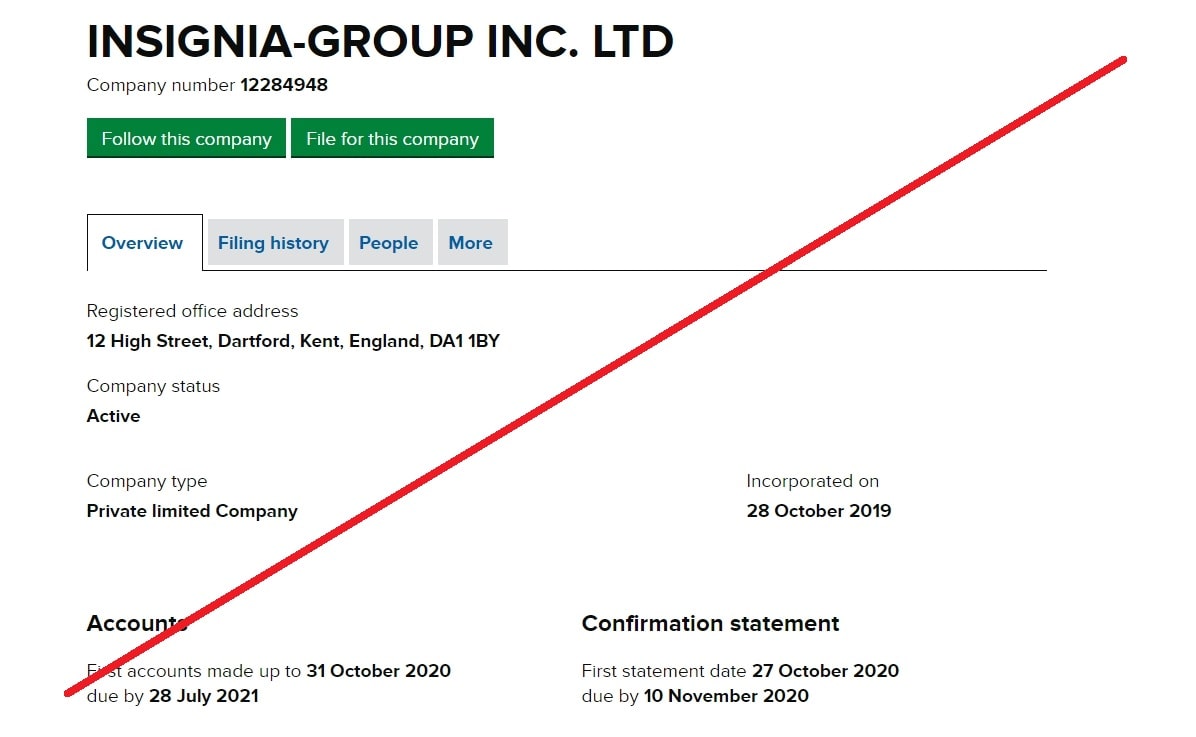The image size is (1196, 737).
Task: Click the Incorporated on label
Action: coord(812,481)
